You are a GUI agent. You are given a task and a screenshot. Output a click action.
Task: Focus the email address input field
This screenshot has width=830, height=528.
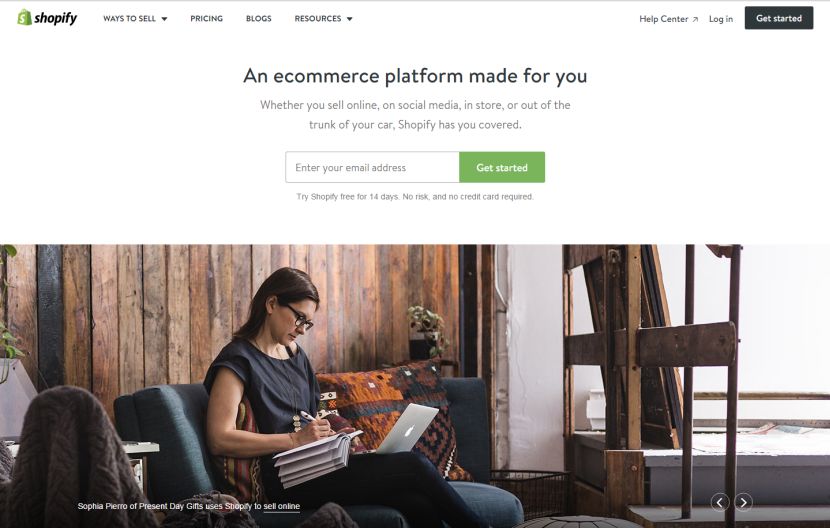click(x=372, y=167)
